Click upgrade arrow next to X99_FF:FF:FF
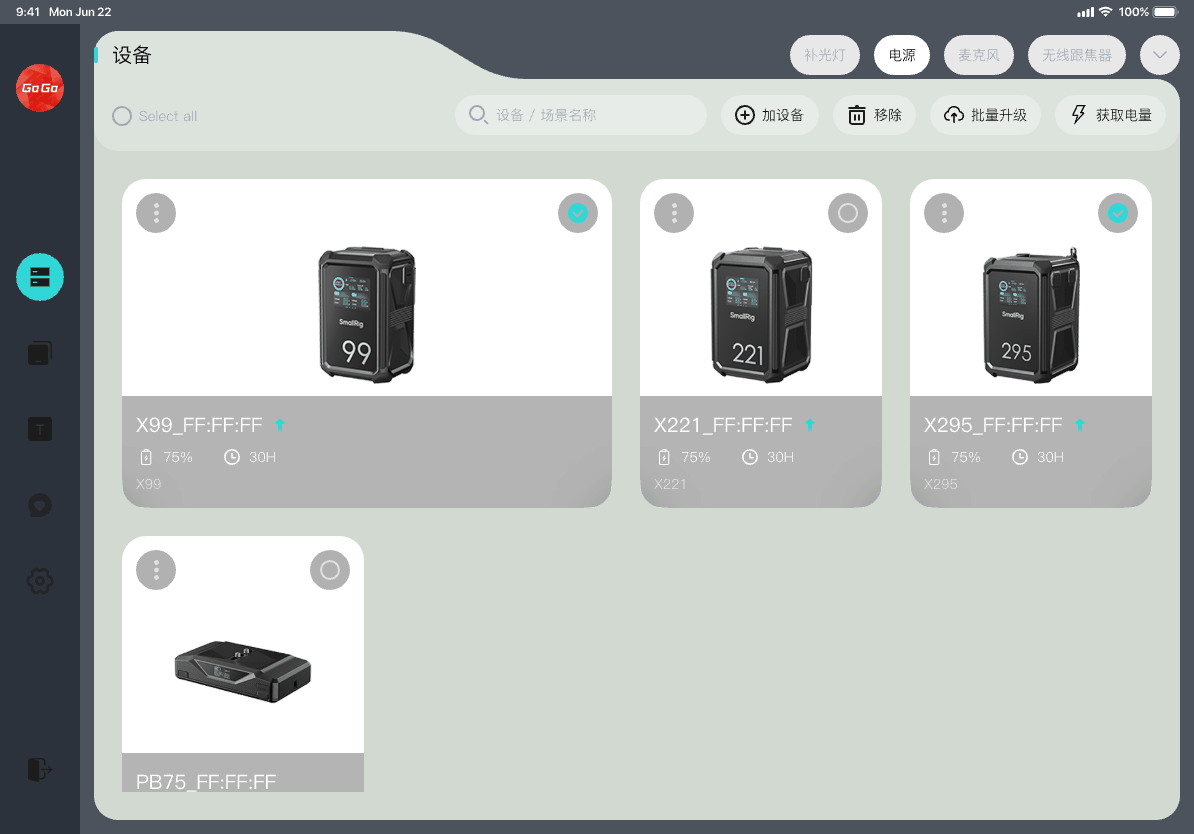Image resolution: width=1194 pixels, height=834 pixels. [x=280, y=426]
